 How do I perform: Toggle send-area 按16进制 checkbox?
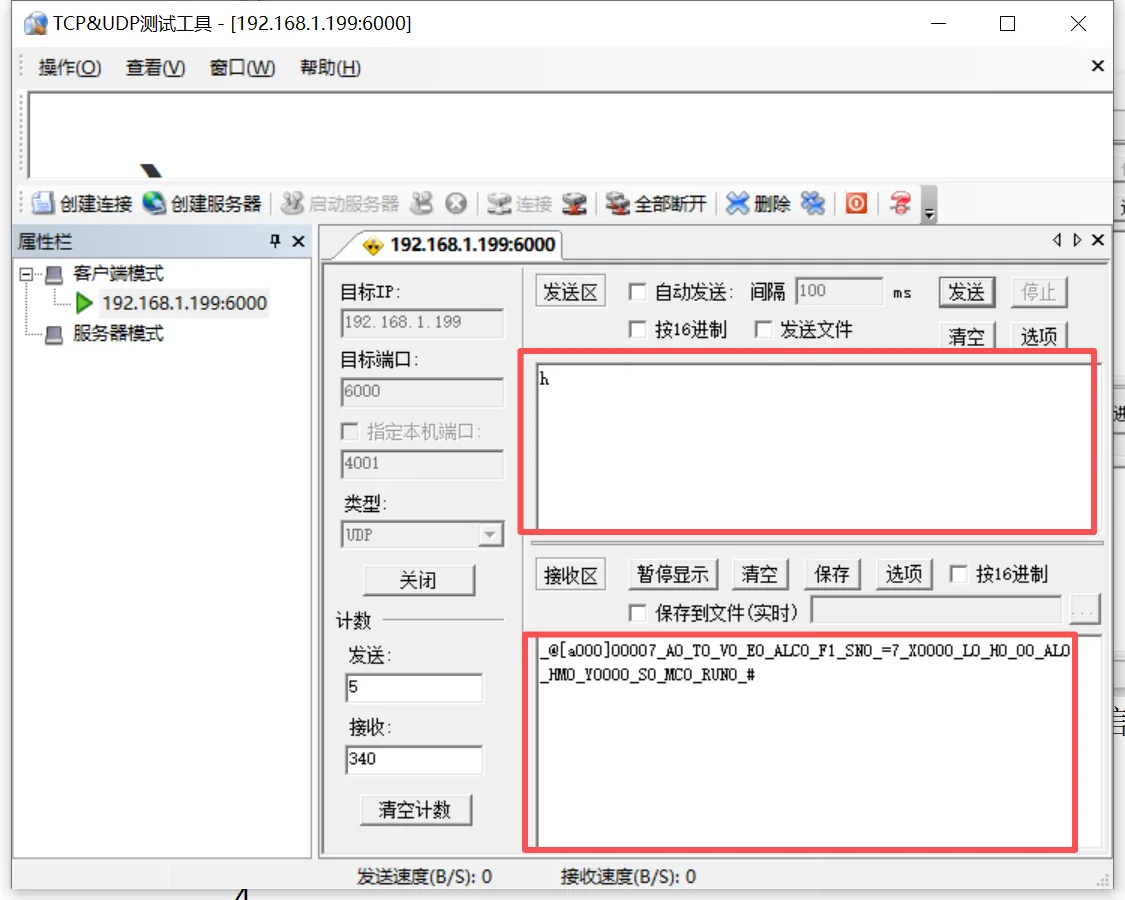(x=637, y=329)
